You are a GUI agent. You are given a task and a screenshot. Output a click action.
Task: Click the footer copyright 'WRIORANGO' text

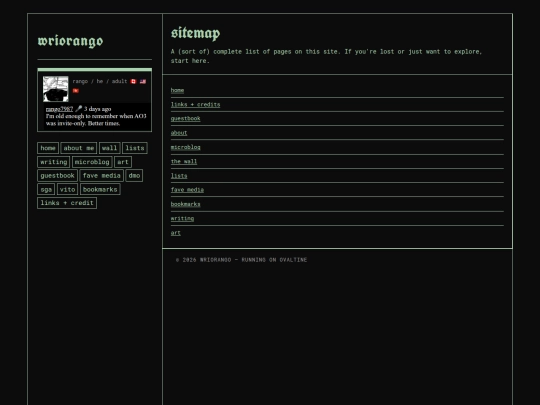click(x=216, y=260)
